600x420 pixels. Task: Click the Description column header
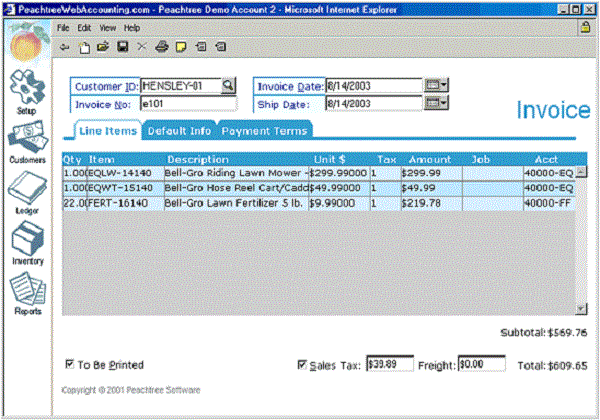pyautogui.click(x=198, y=159)
